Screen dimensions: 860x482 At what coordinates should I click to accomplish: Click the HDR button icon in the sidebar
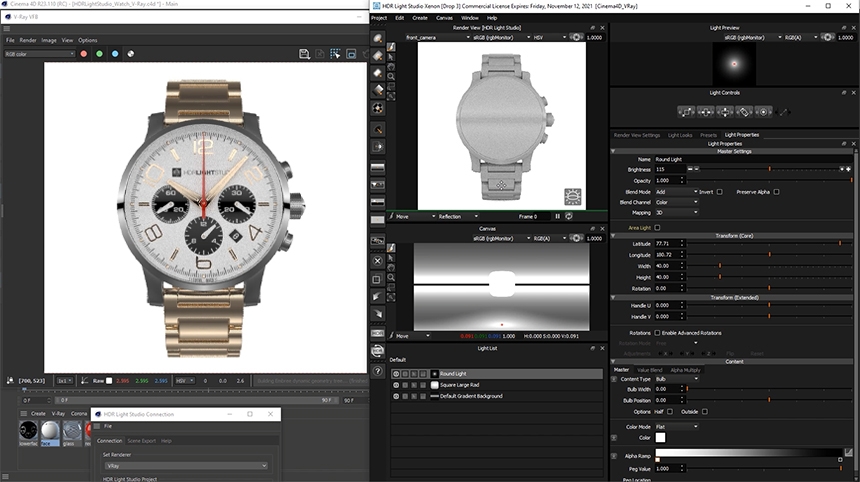pos(377,333)
